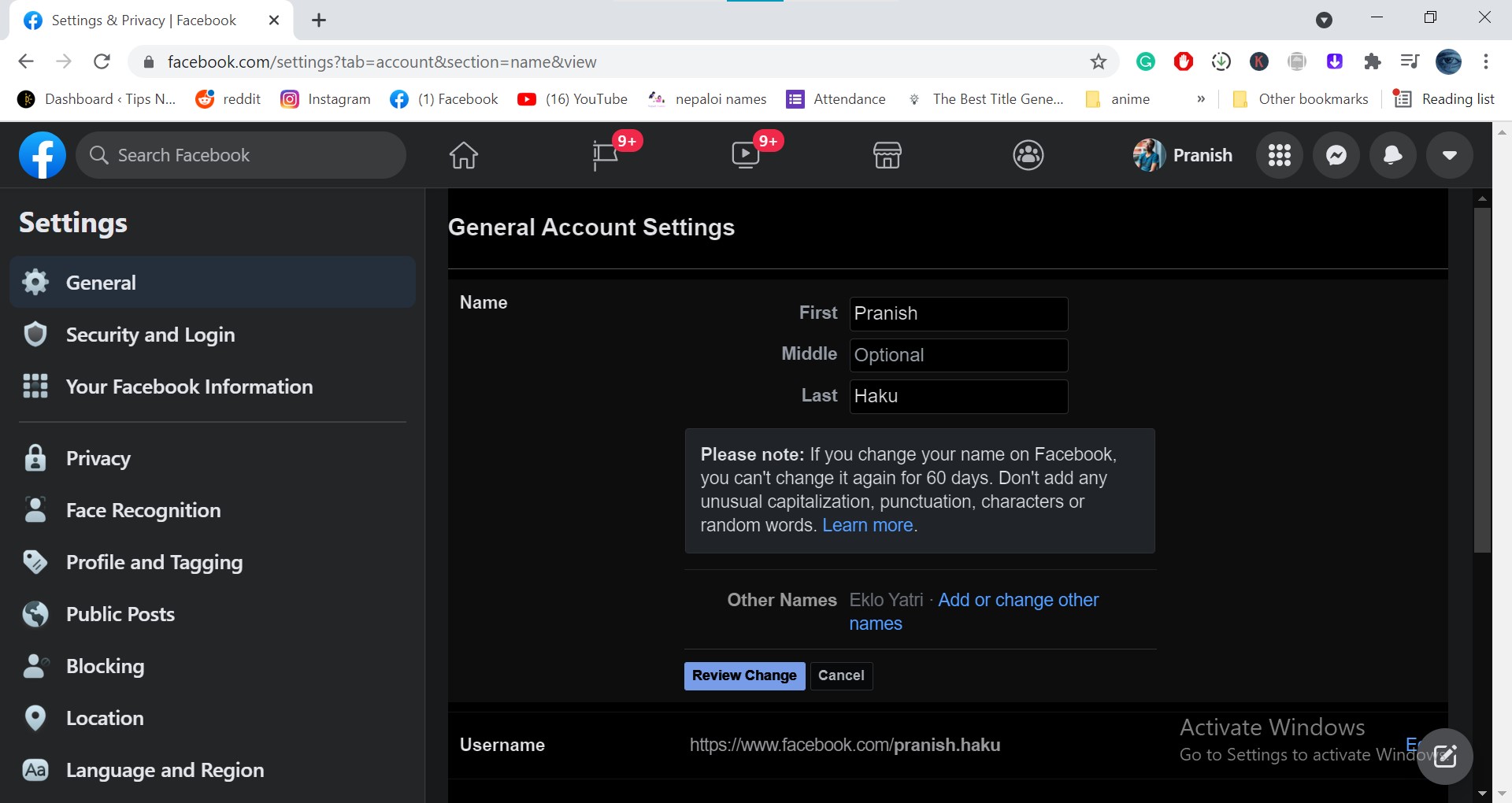This screenshot has width=1512, height=803.
Task: Click the Middle name Optional field
Action: [958, 355]
